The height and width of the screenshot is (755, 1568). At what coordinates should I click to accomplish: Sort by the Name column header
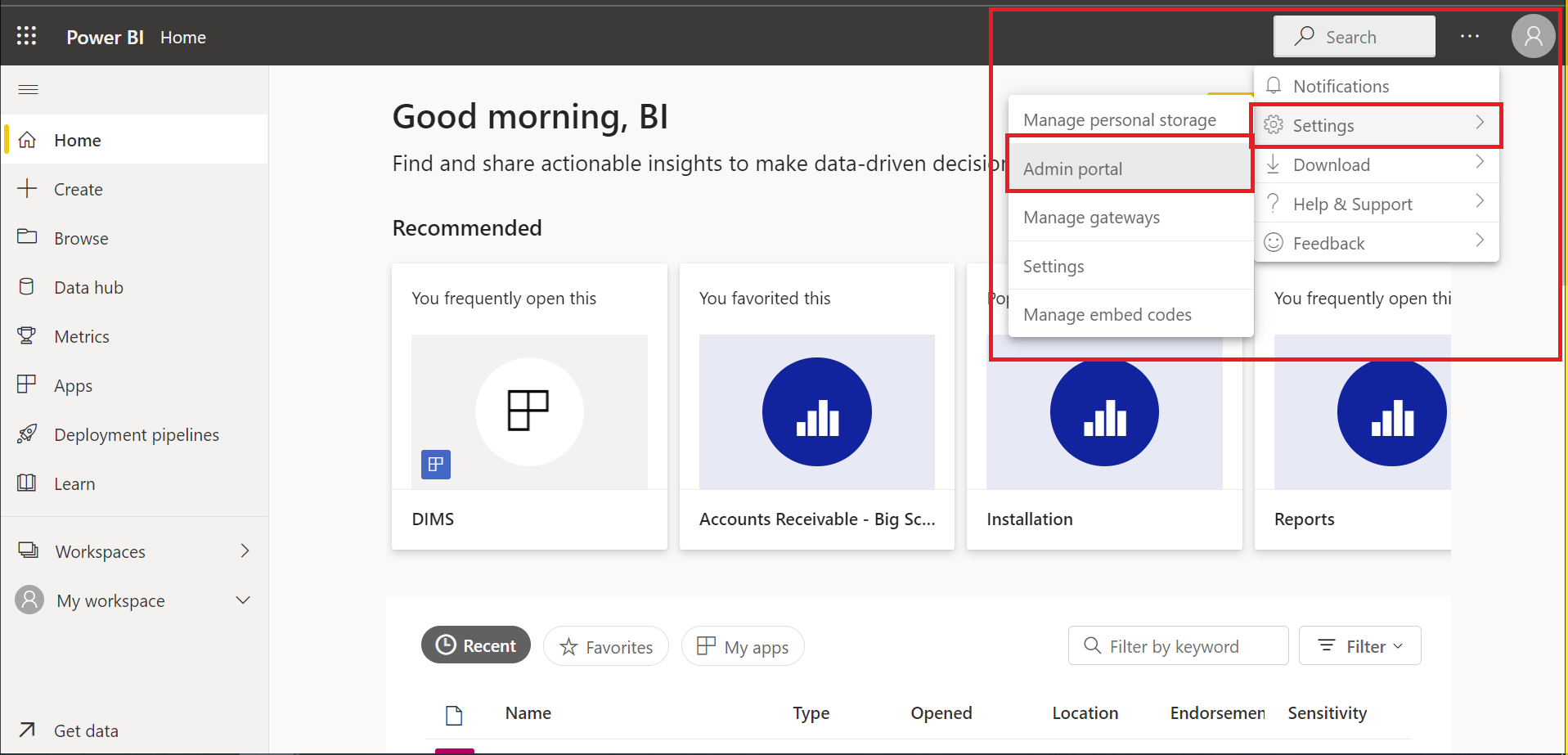tap(528, 712)
